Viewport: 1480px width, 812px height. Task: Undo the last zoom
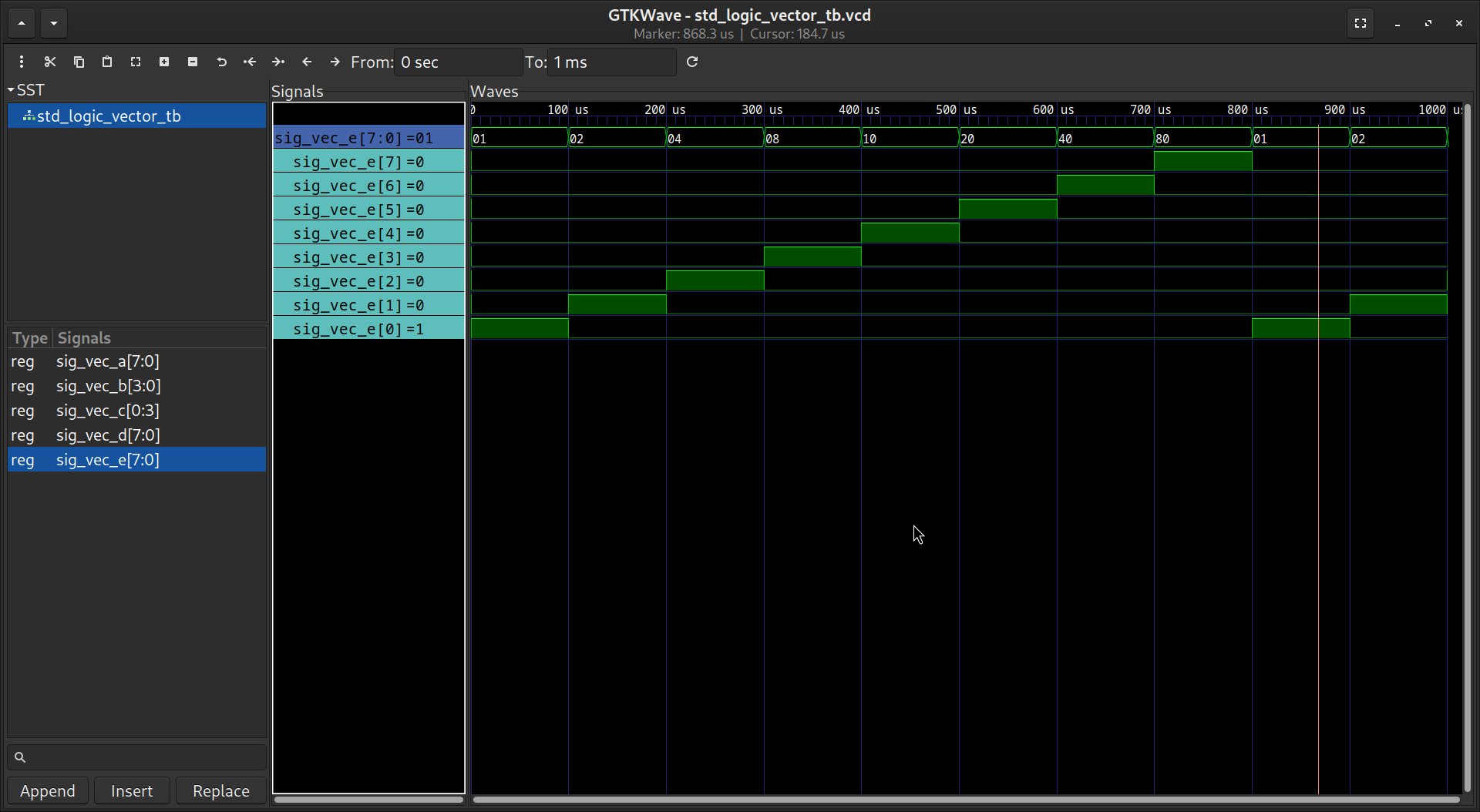coord(221,62)
